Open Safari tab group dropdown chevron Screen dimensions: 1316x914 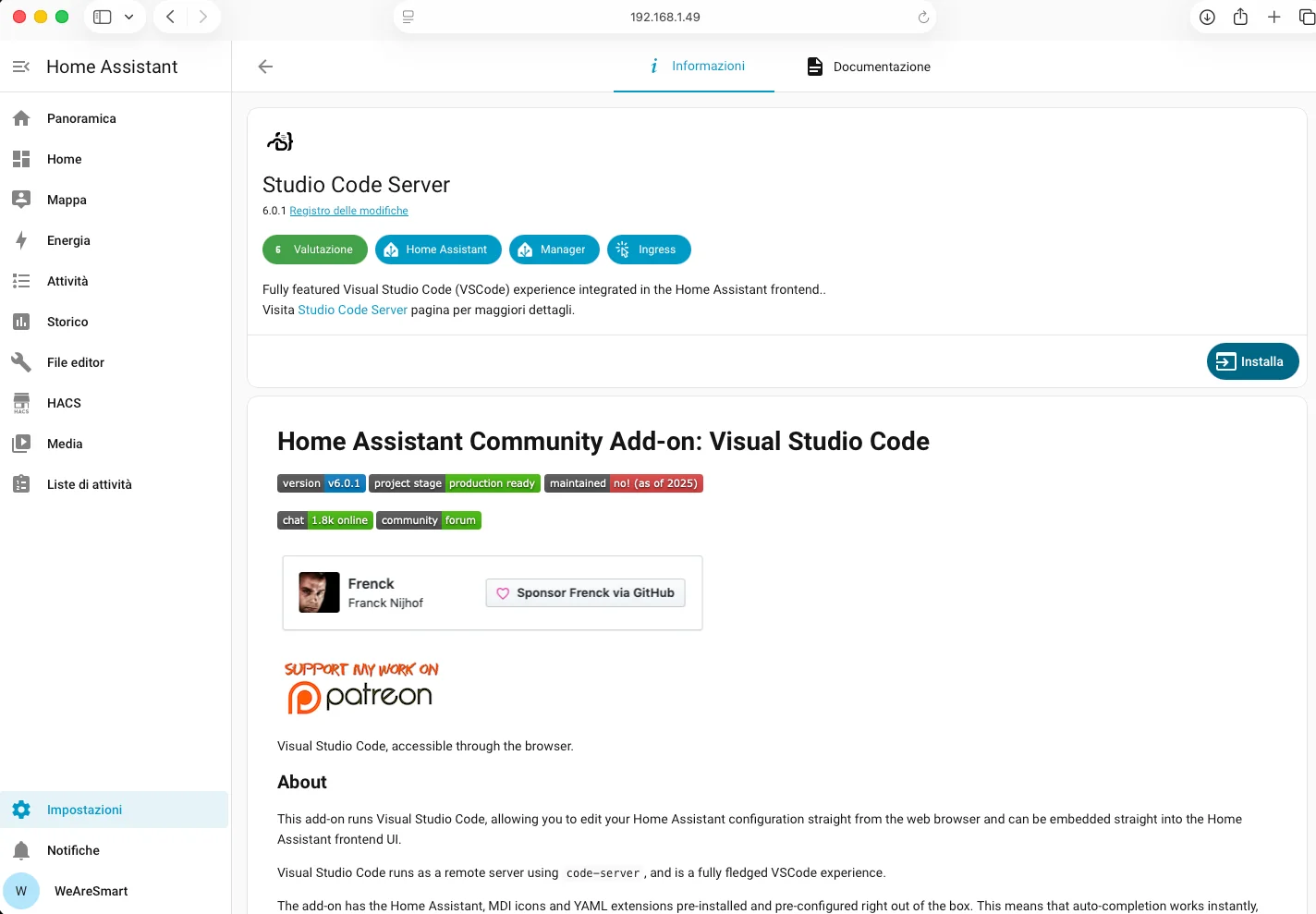(128, 17)
